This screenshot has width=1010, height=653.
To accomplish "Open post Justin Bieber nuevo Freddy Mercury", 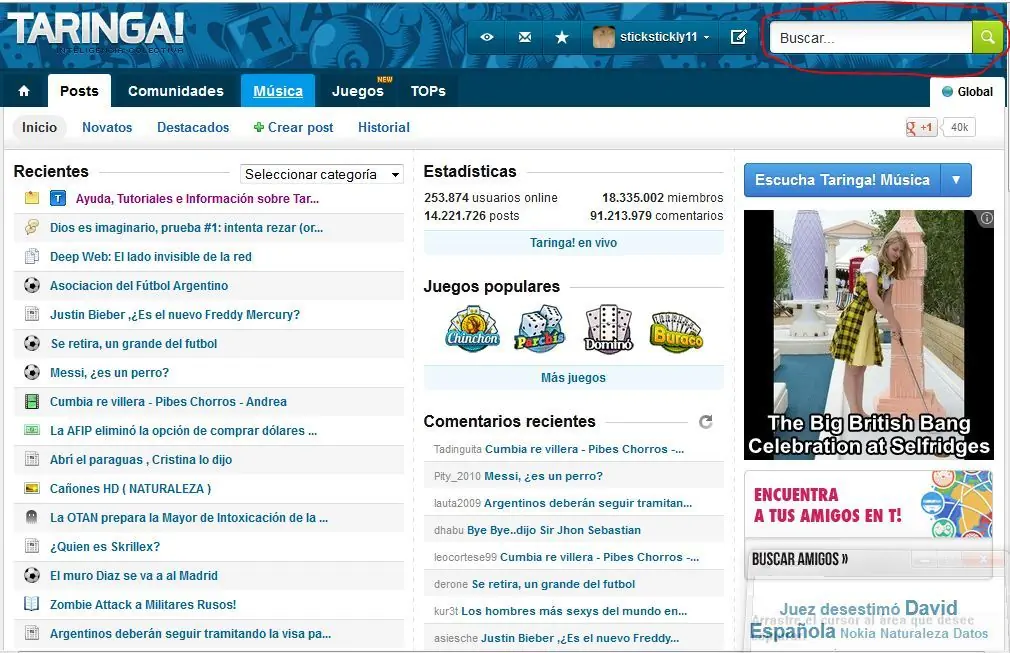I will 175,314.
